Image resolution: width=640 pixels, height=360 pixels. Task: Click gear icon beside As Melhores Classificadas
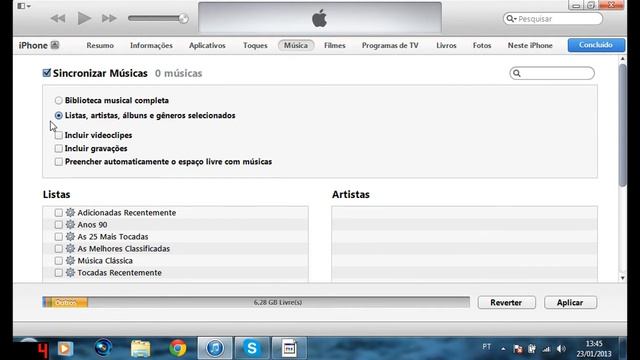pos(70,248)
